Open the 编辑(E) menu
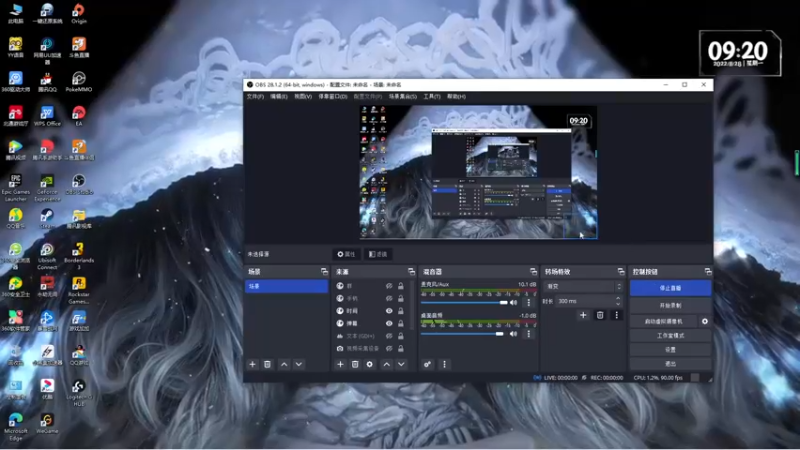This screenshot has width=800, height=450. pos(279,96)
